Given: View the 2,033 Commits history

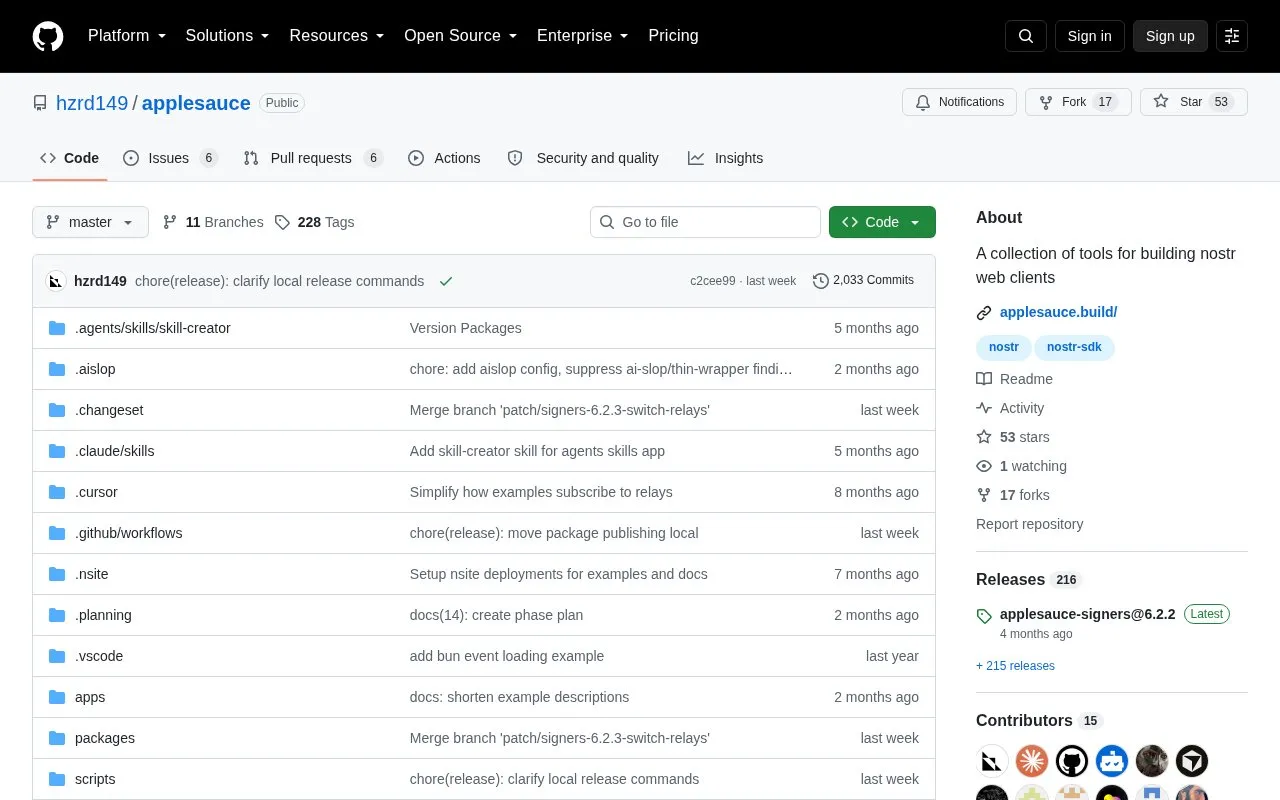Looking at the screenshot, I should tap(863, 281).
